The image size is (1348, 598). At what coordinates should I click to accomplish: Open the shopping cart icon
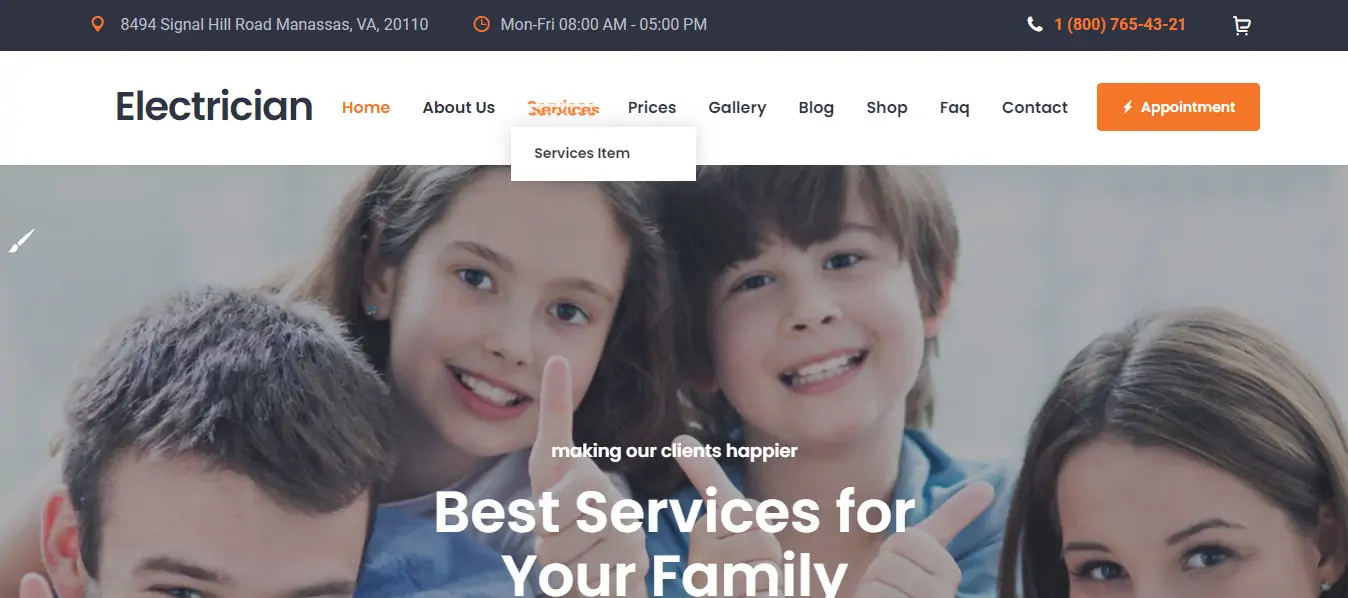coord(1242,25)
